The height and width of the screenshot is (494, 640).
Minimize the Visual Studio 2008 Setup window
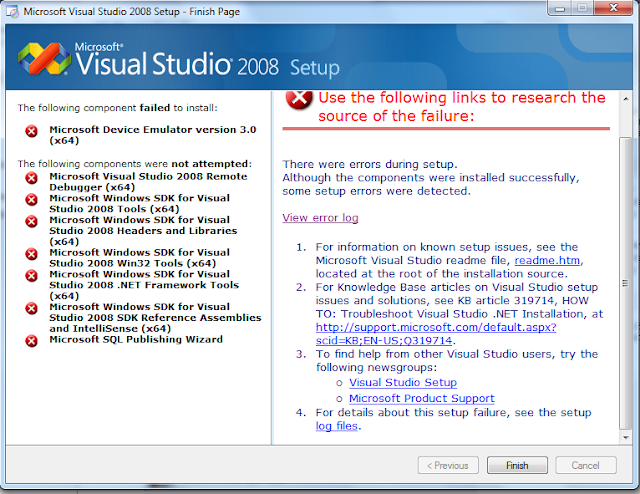coord(560,8)
